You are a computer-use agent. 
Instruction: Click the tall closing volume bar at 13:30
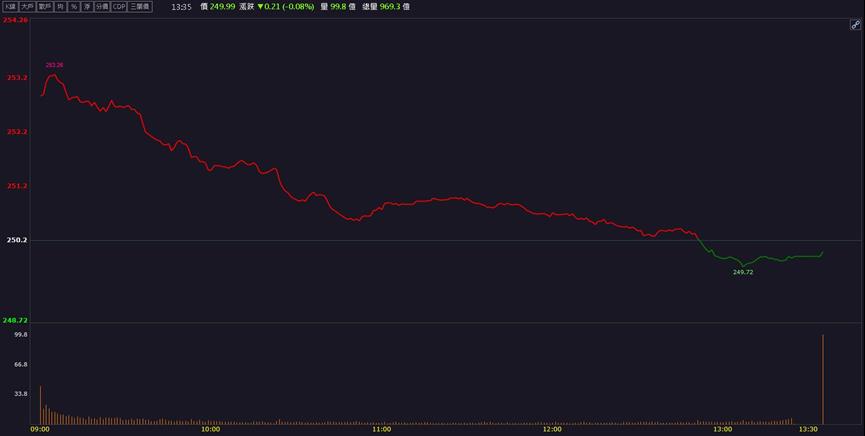tap(823, 379)
